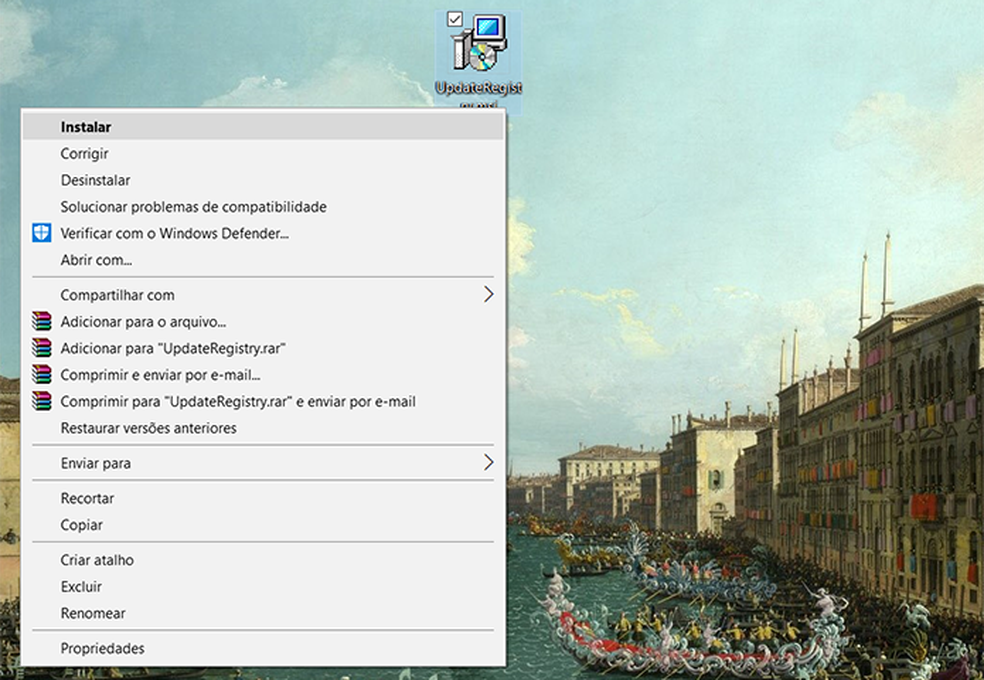Click WinRAR icon beside Comprimir para "UpdateRegistry.rar" e enviar
984x680 pixels.
coord(41,401)
